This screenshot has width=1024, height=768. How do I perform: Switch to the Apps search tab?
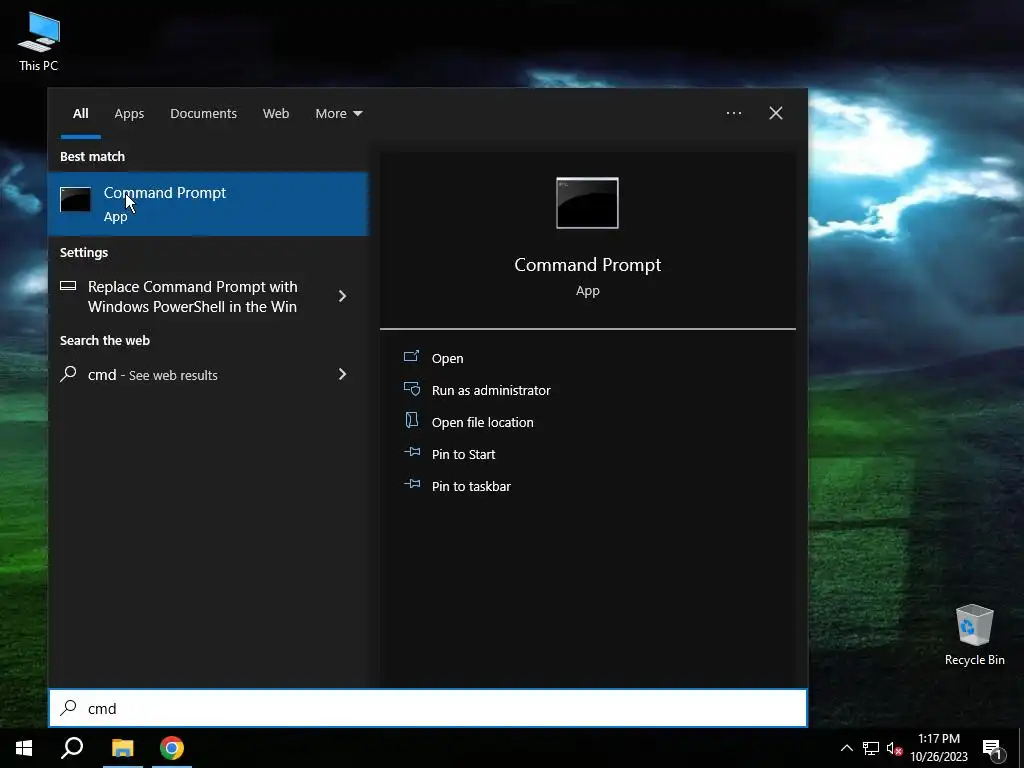pos(129,114)
